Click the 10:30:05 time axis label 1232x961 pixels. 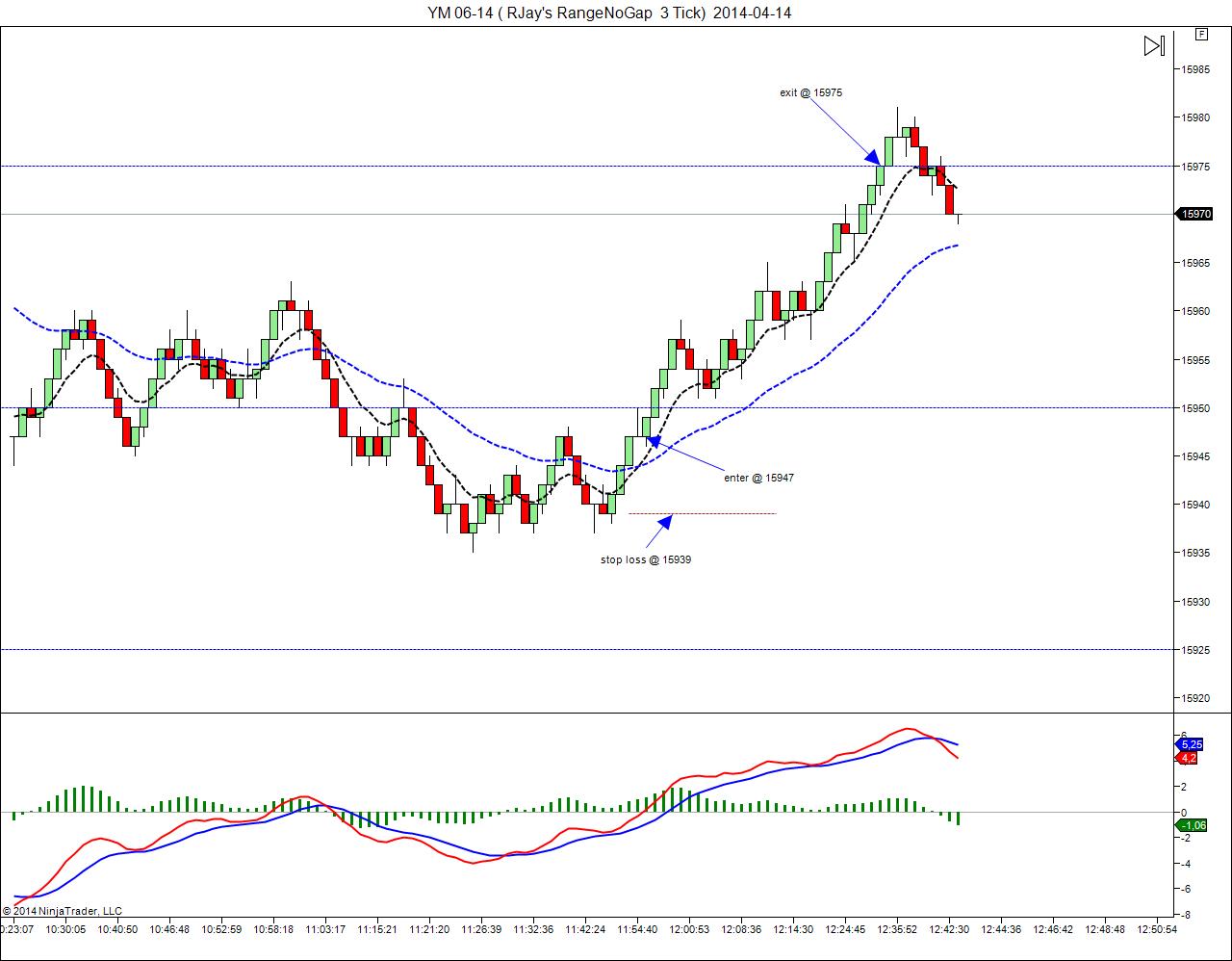click(65, 930)
